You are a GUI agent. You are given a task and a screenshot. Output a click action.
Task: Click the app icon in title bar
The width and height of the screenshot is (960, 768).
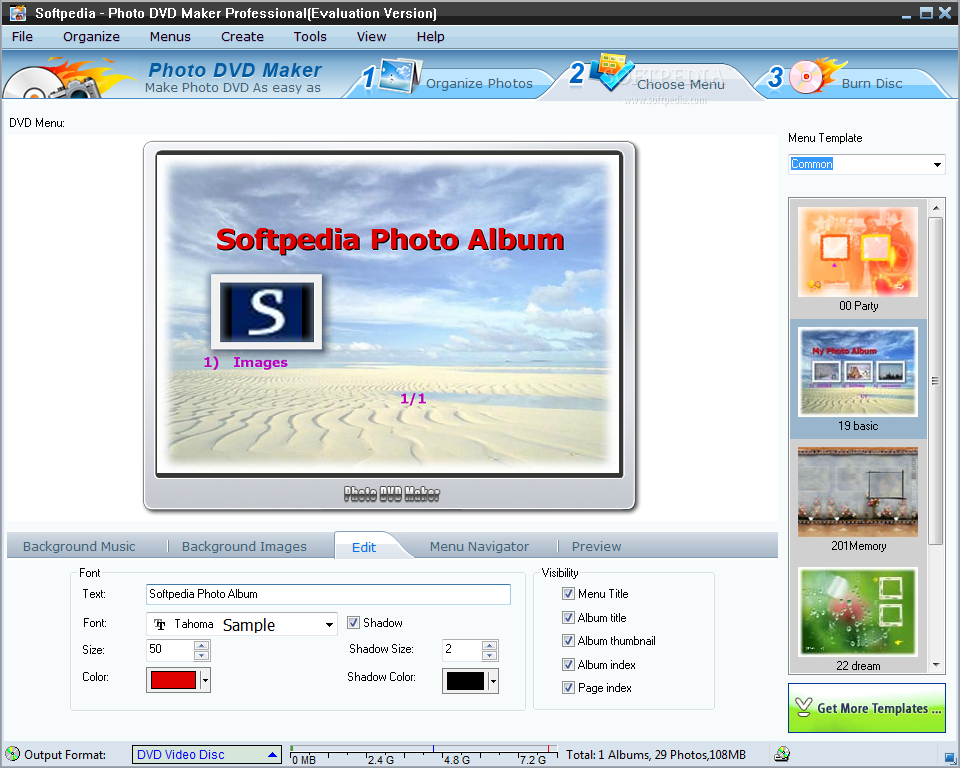click(18, 12)
